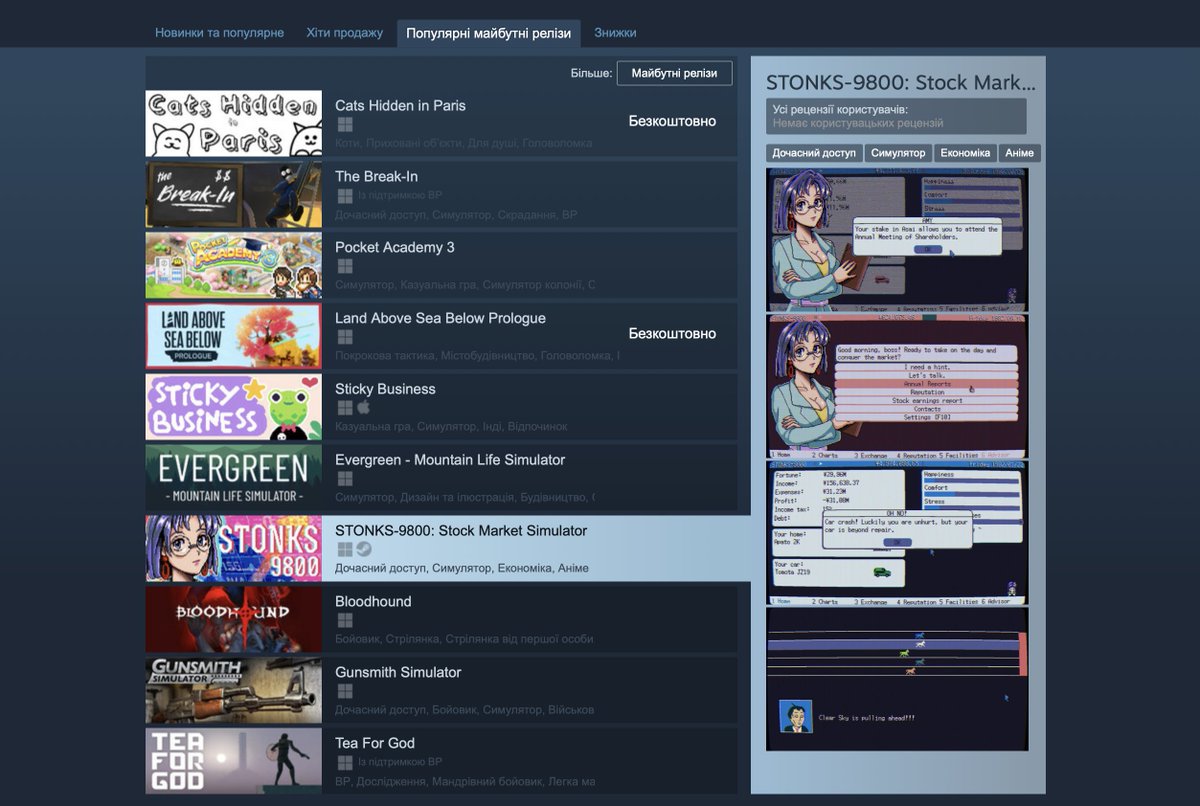Switch to the Хіти продажу tab
Viewport: 1200px width, 806px height.
point(344,32)
